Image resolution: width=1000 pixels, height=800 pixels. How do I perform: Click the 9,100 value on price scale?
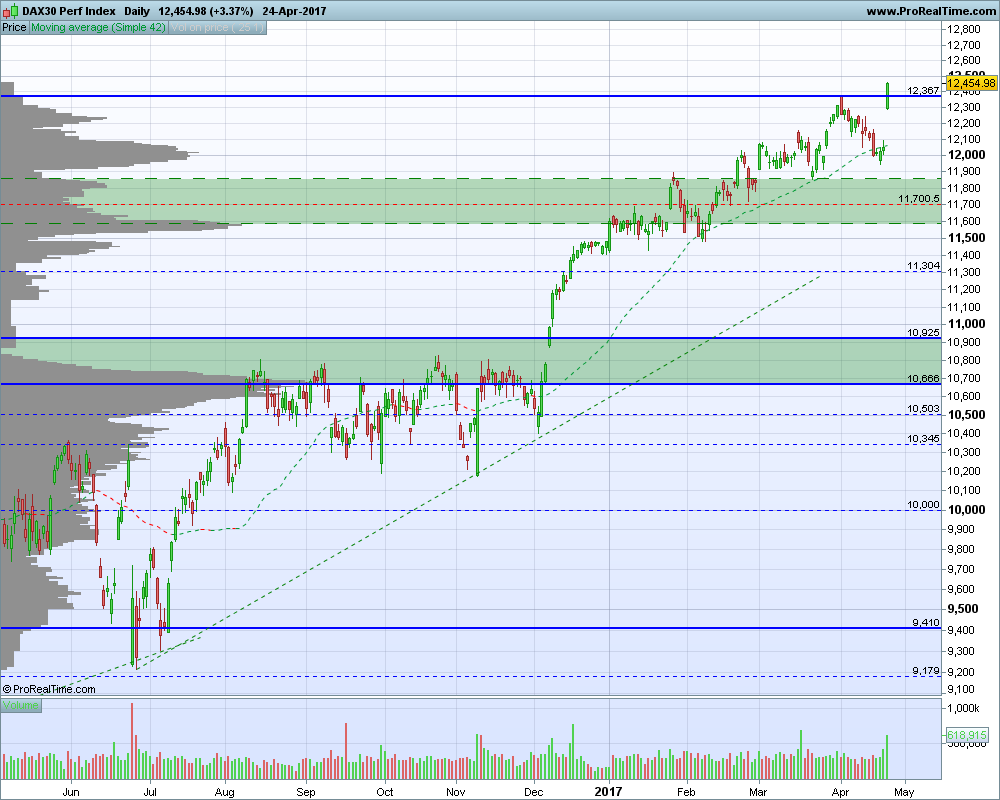961,690
